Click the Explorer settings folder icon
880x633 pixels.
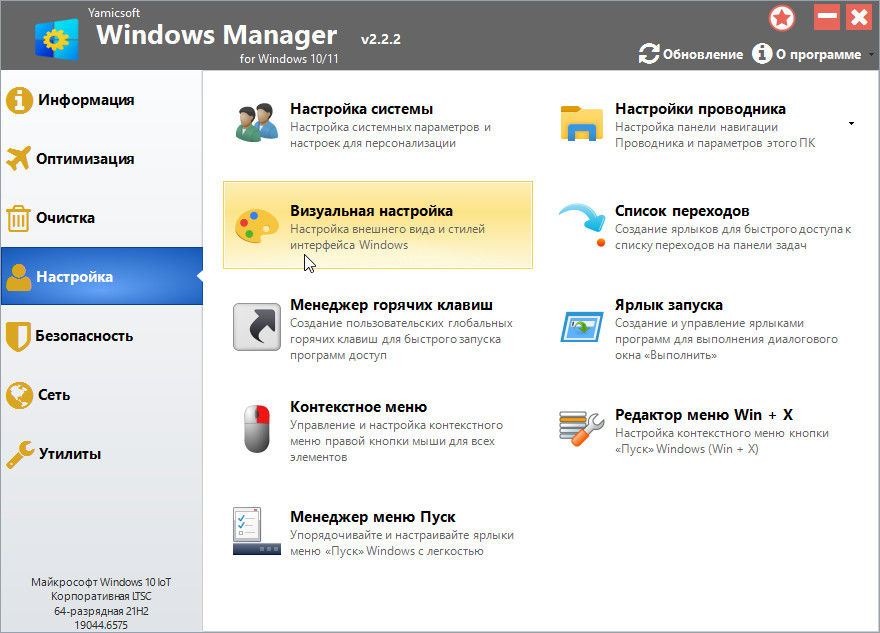581,122
